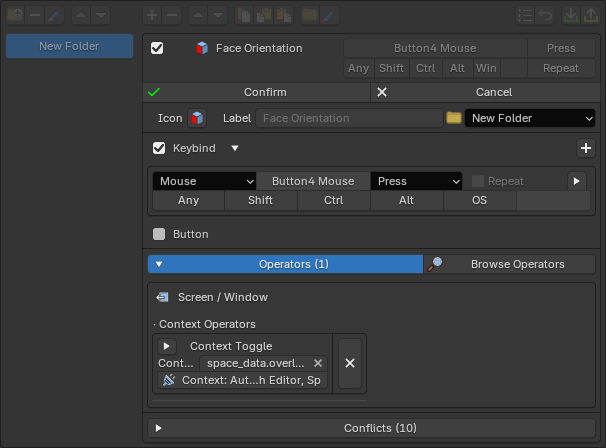Open the New Folder dropdown next to Label
Image resolution: width=606 pixels, height=448 pixels.
click(529, 118)
